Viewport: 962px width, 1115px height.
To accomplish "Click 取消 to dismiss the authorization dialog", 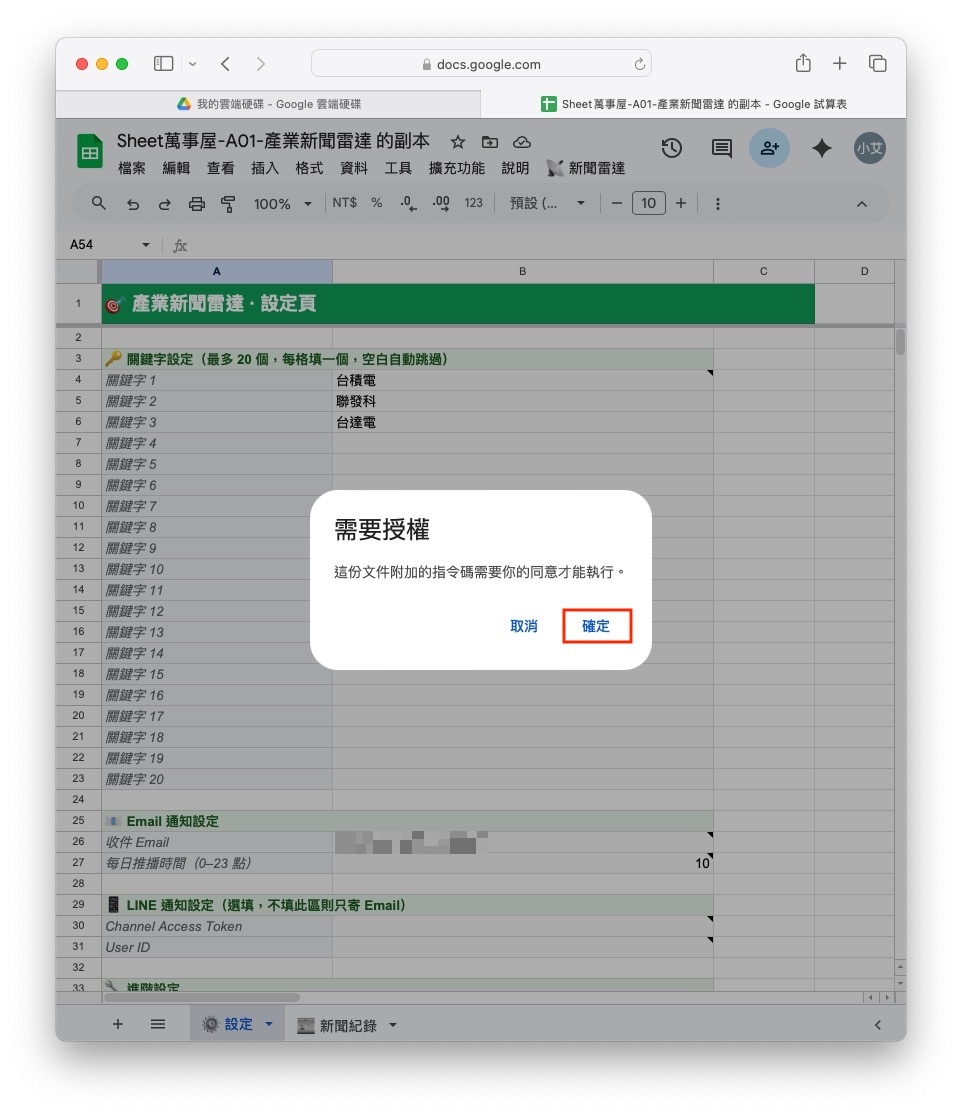I will point(524,626).
